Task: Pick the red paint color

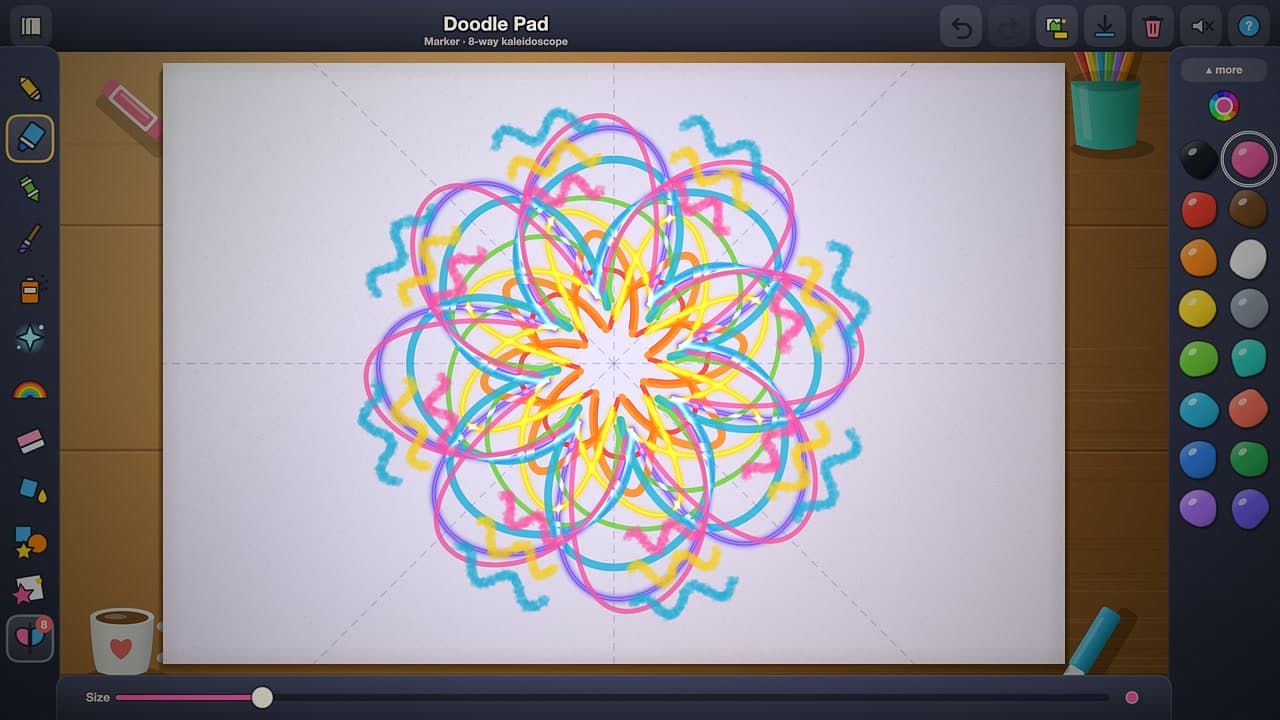Action: [1198, 209]
